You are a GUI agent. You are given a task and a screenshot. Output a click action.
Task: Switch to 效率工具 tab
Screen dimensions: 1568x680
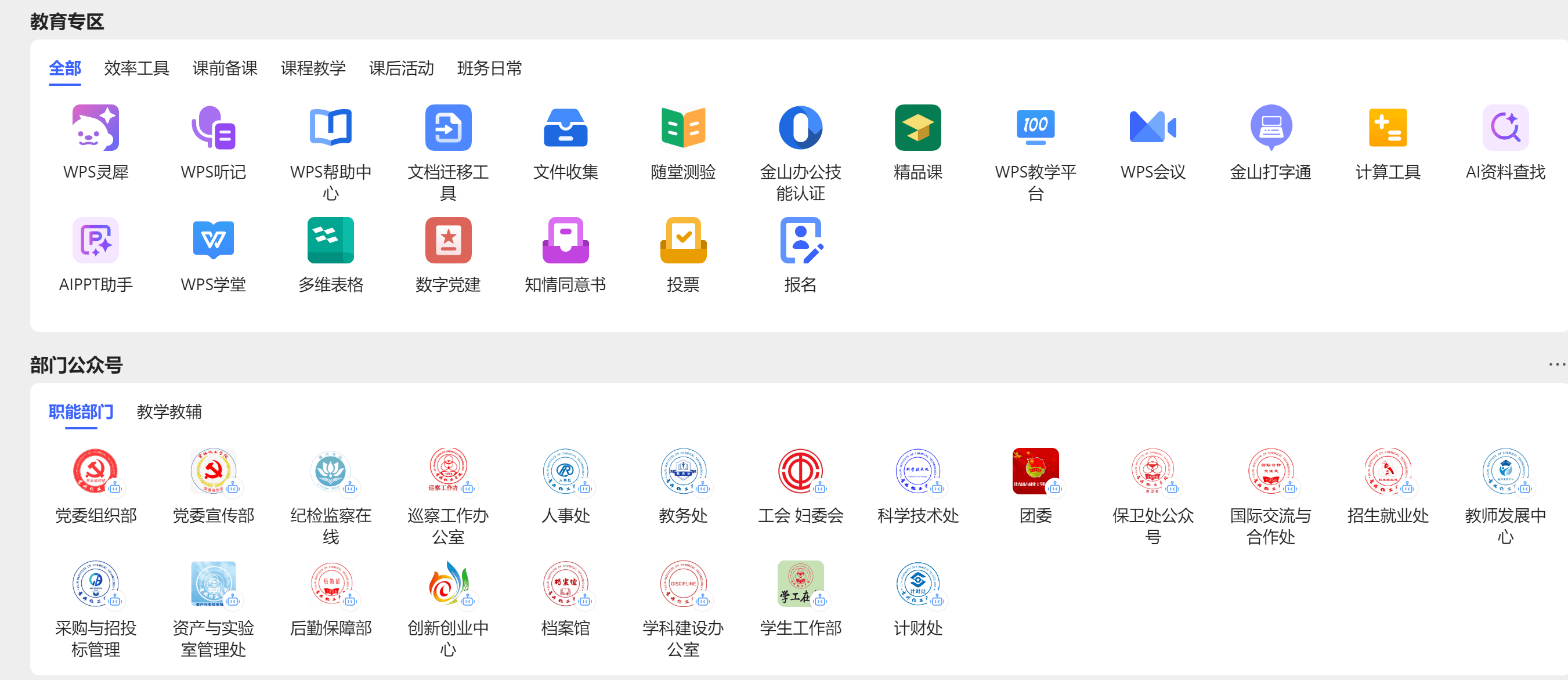point(136,68)
